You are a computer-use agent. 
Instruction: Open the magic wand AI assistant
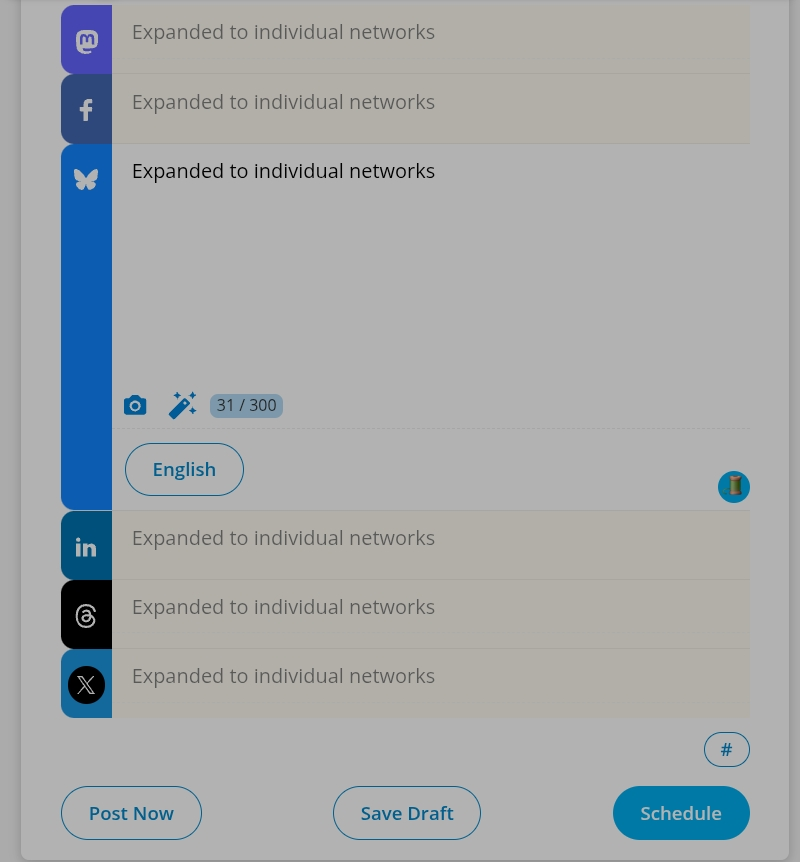pyautogui.click(x=182, y=405)
